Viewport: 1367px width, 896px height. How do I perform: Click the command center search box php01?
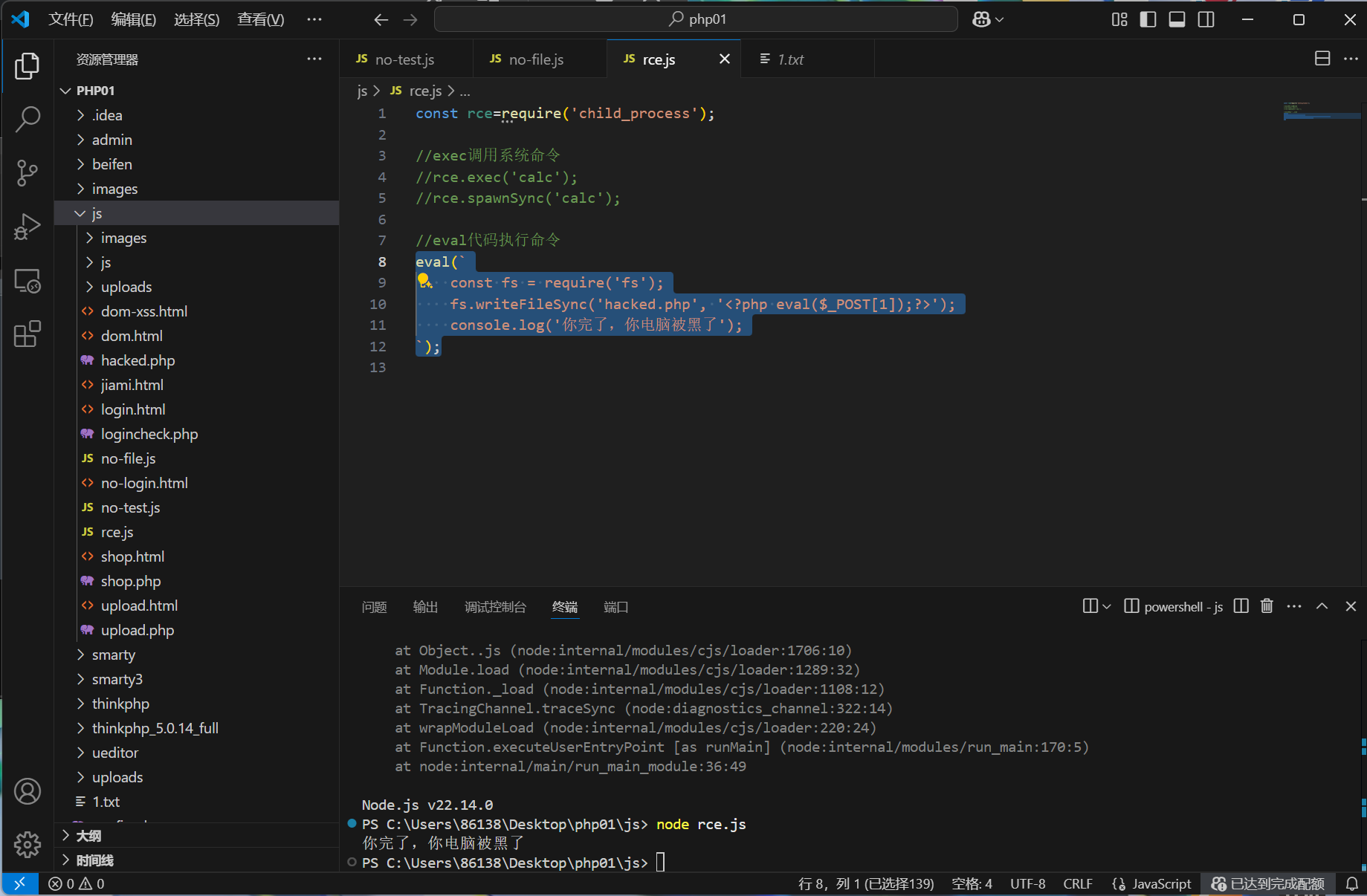(x=696, y=19)
